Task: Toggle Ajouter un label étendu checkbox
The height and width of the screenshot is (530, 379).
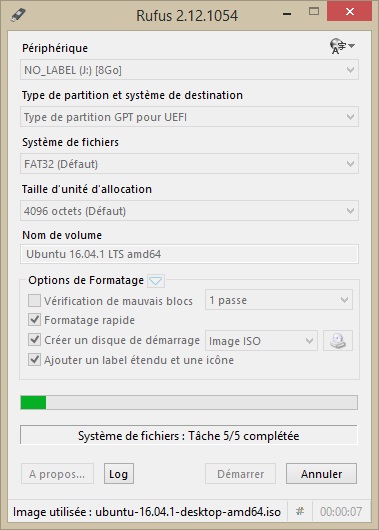Action: 34,360
